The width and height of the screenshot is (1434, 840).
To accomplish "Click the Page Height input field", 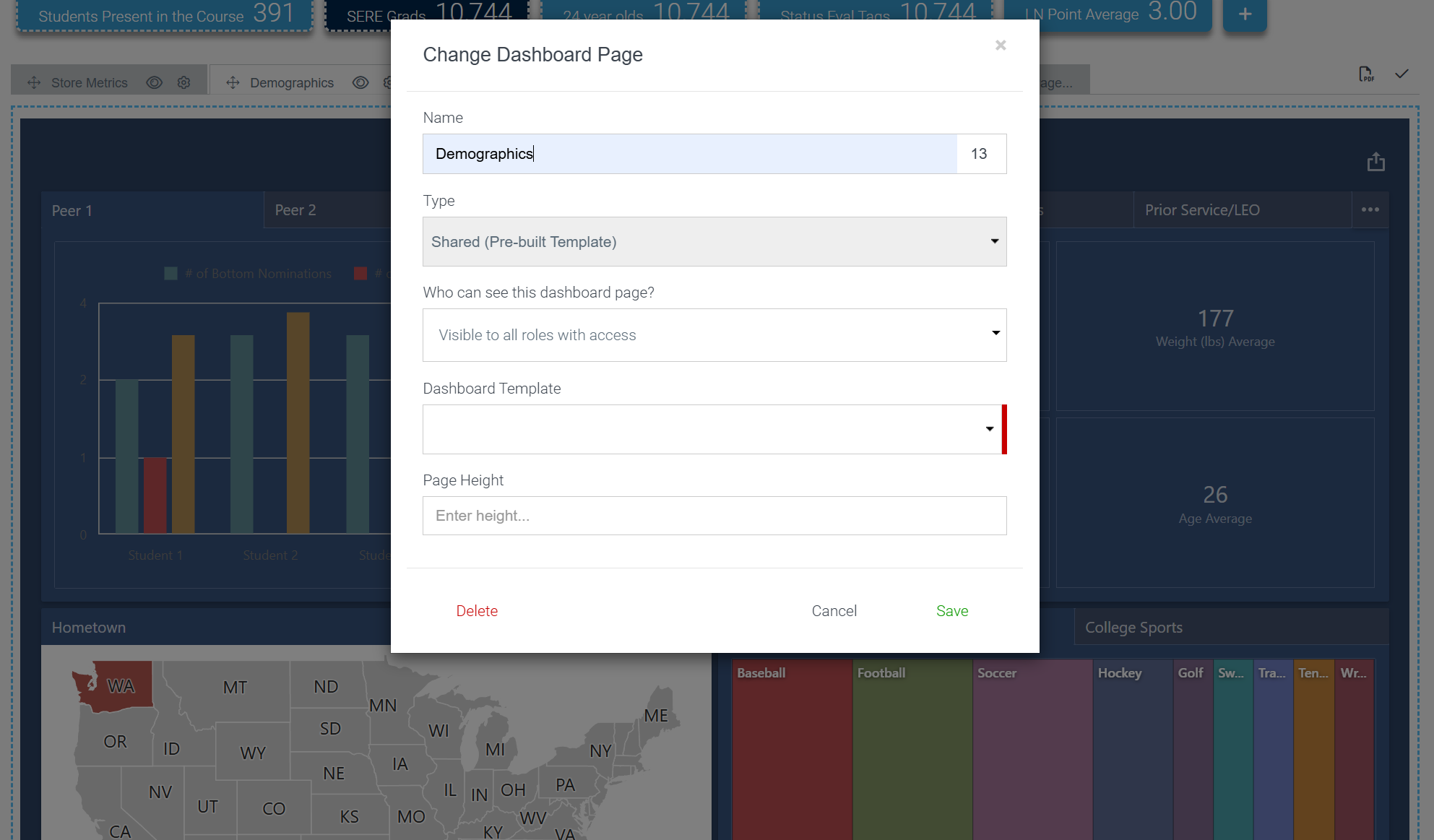I will [x=714, y=516].
